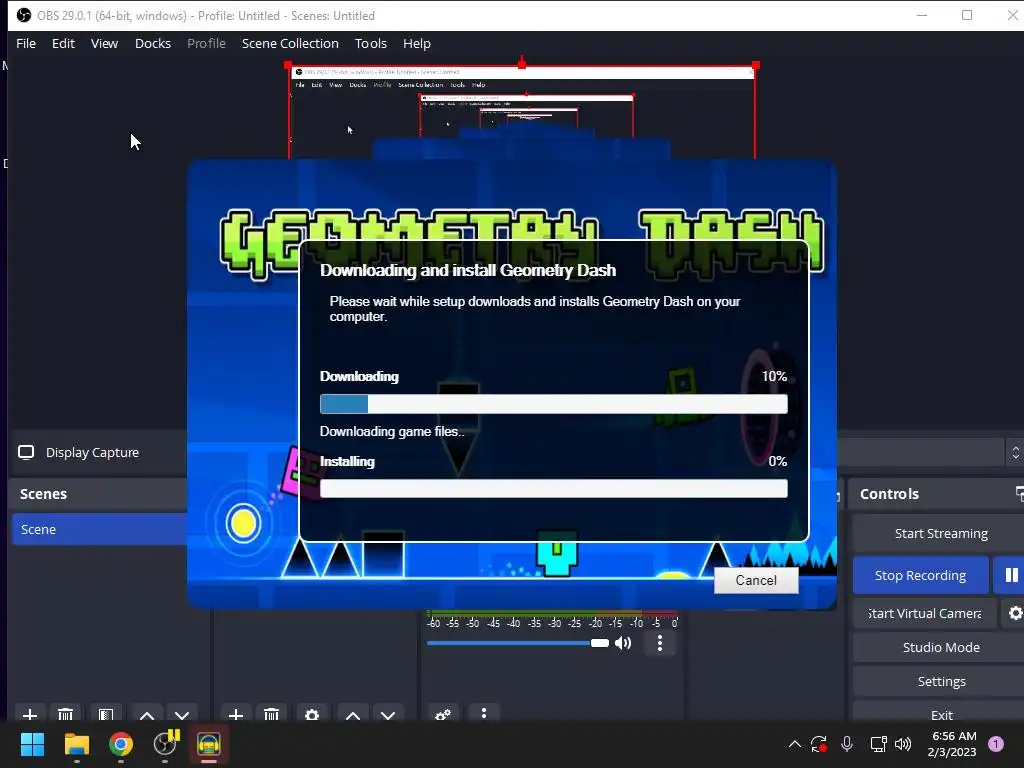Click the sync tray icon with red dot
1024x768 pixels.
(x=819, y=744)
